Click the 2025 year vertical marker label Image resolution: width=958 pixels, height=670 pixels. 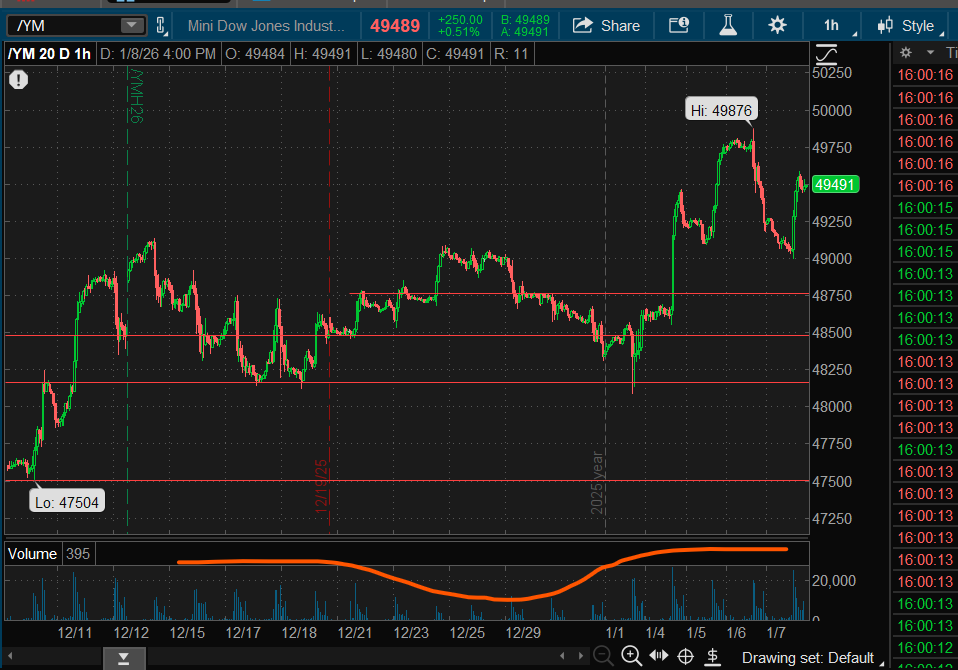tap(597, 482)
